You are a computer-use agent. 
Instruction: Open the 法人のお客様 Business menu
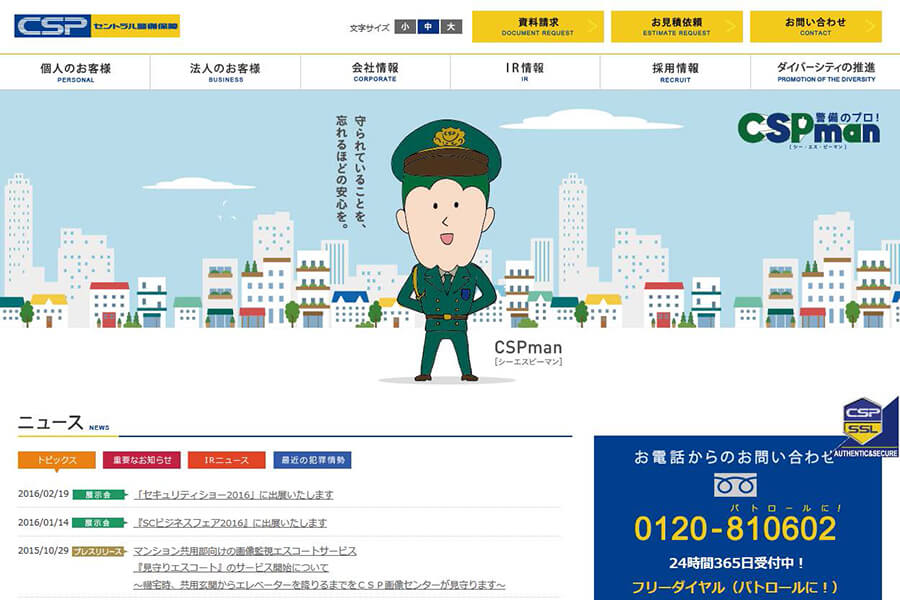(225, 72)
